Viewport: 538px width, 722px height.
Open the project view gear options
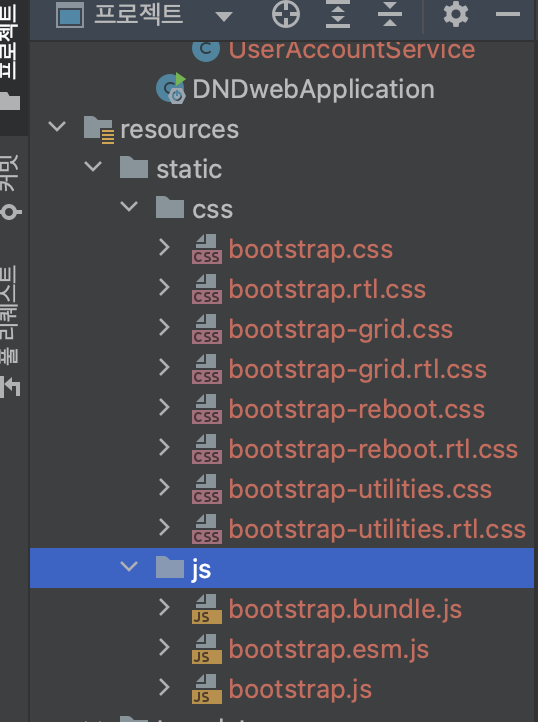456,14
